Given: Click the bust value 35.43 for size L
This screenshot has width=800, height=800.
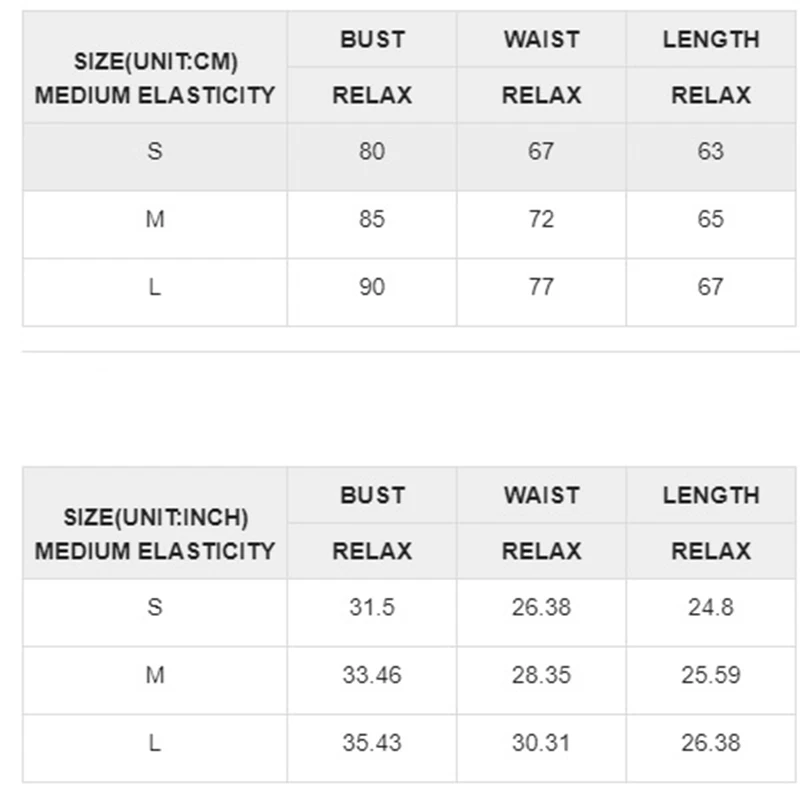Looking at the screenshot, I should 372,744.
